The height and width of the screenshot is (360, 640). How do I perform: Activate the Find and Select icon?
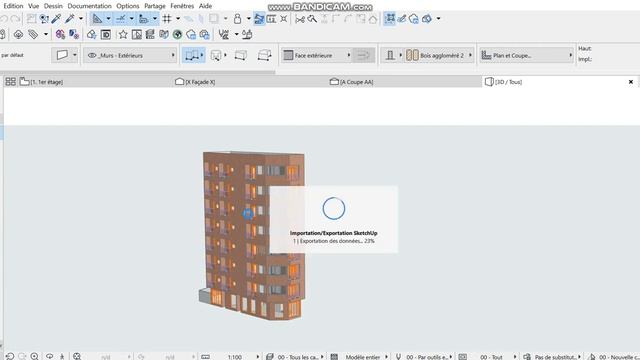44,18
